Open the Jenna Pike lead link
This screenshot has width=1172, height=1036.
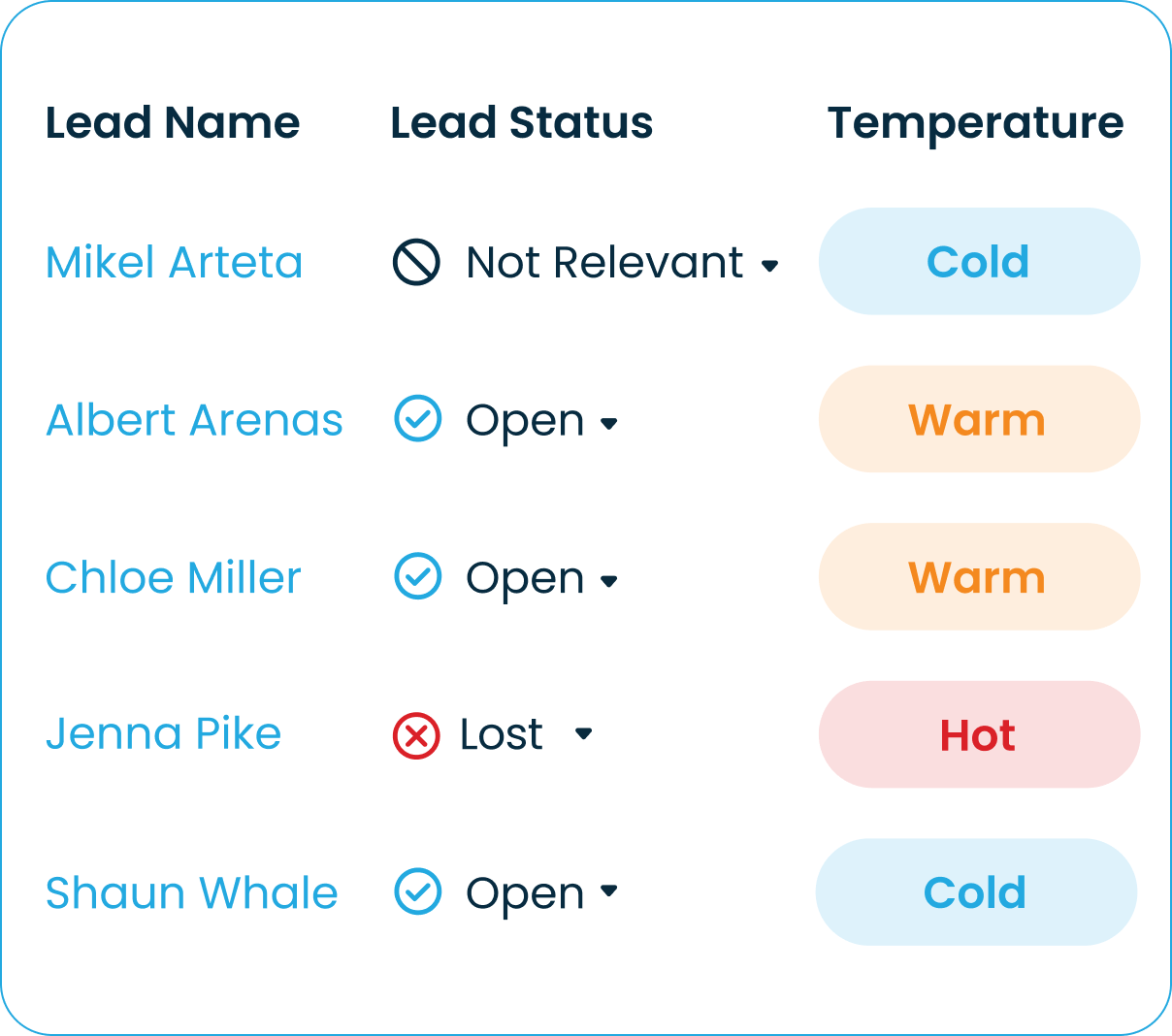point(164,734)
